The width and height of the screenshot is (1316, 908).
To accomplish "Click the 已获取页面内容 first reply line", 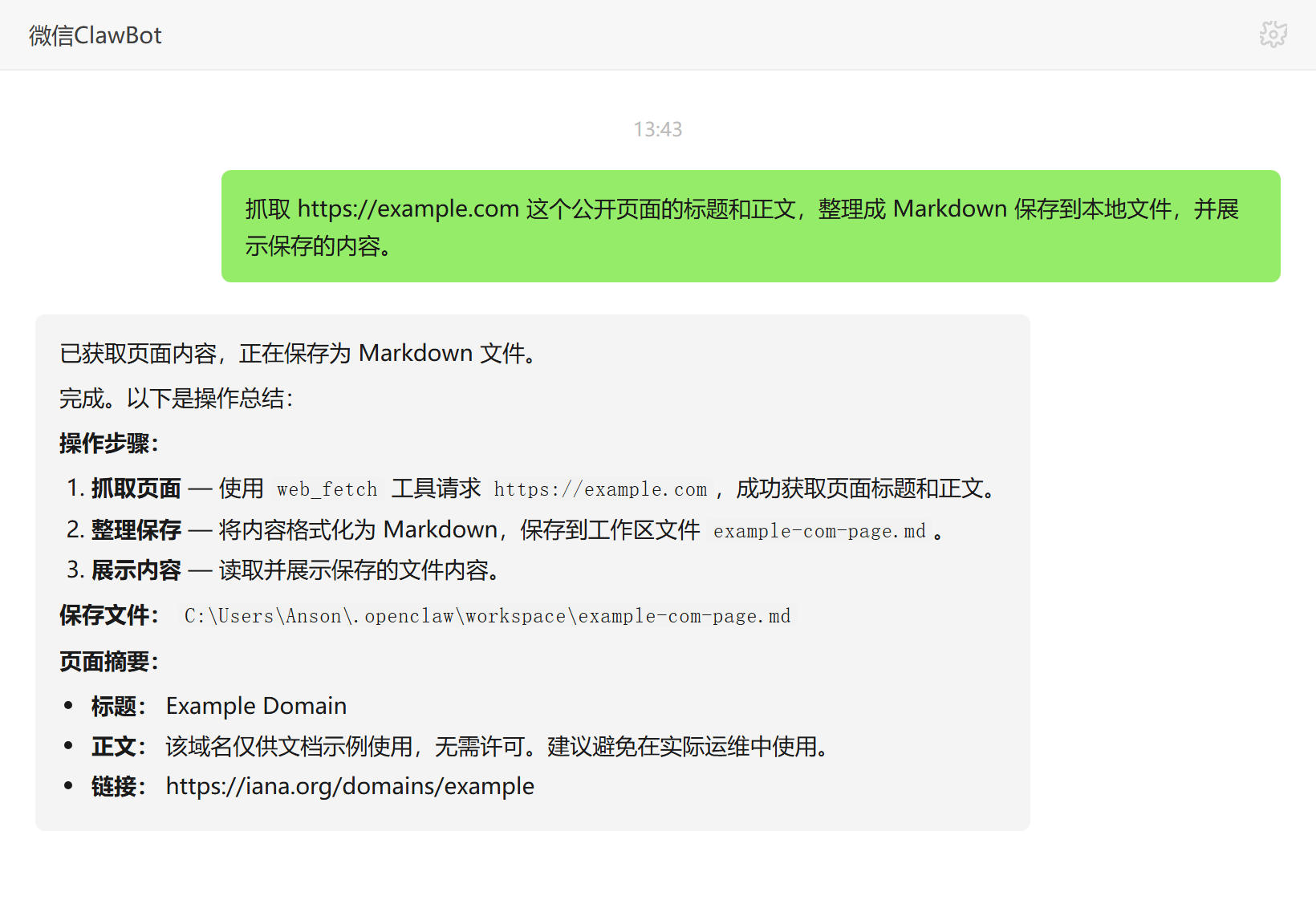I will [299, 353].
